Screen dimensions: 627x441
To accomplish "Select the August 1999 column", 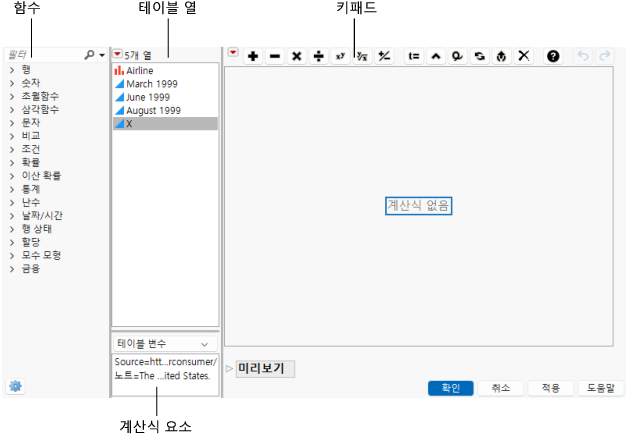I will coord(165,110).
